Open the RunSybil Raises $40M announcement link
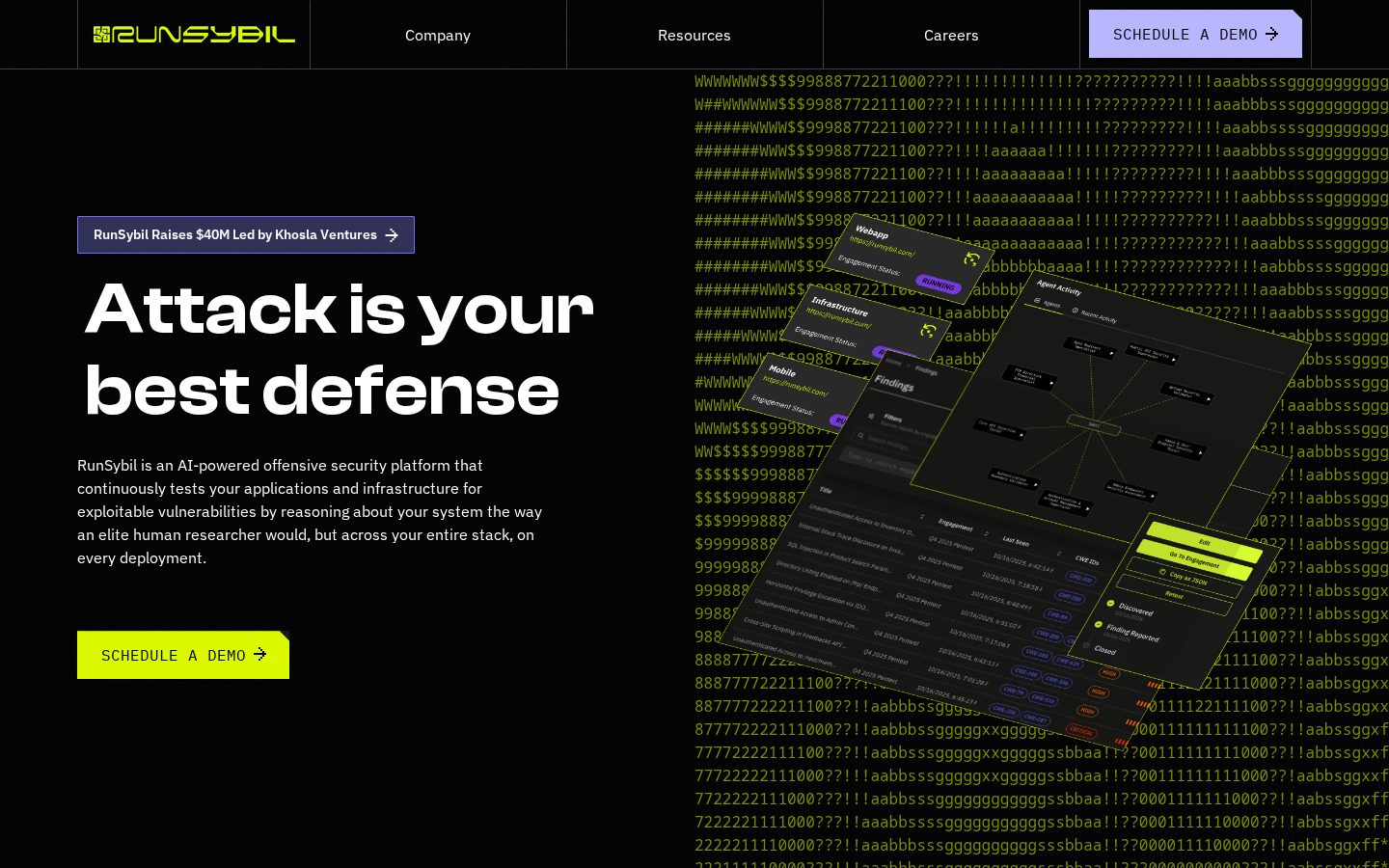This screenshot has width=1389, height=868. pos(246,234)
